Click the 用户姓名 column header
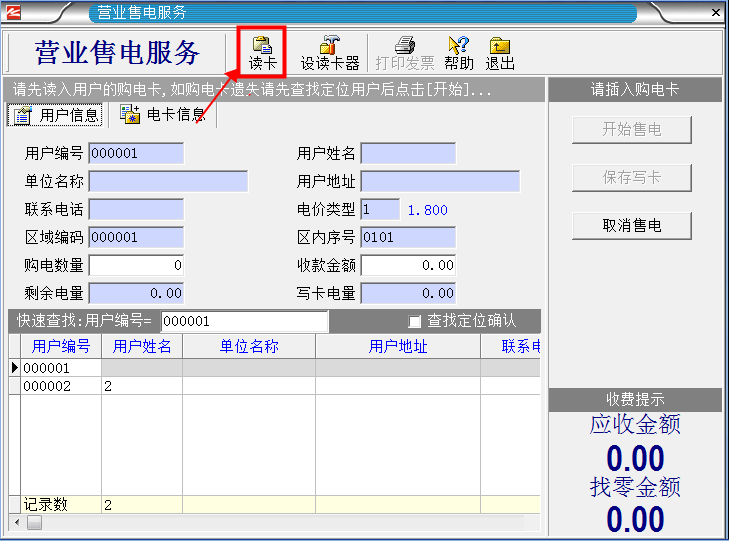This screenshot has width=729, height=541. coord(142,346)
